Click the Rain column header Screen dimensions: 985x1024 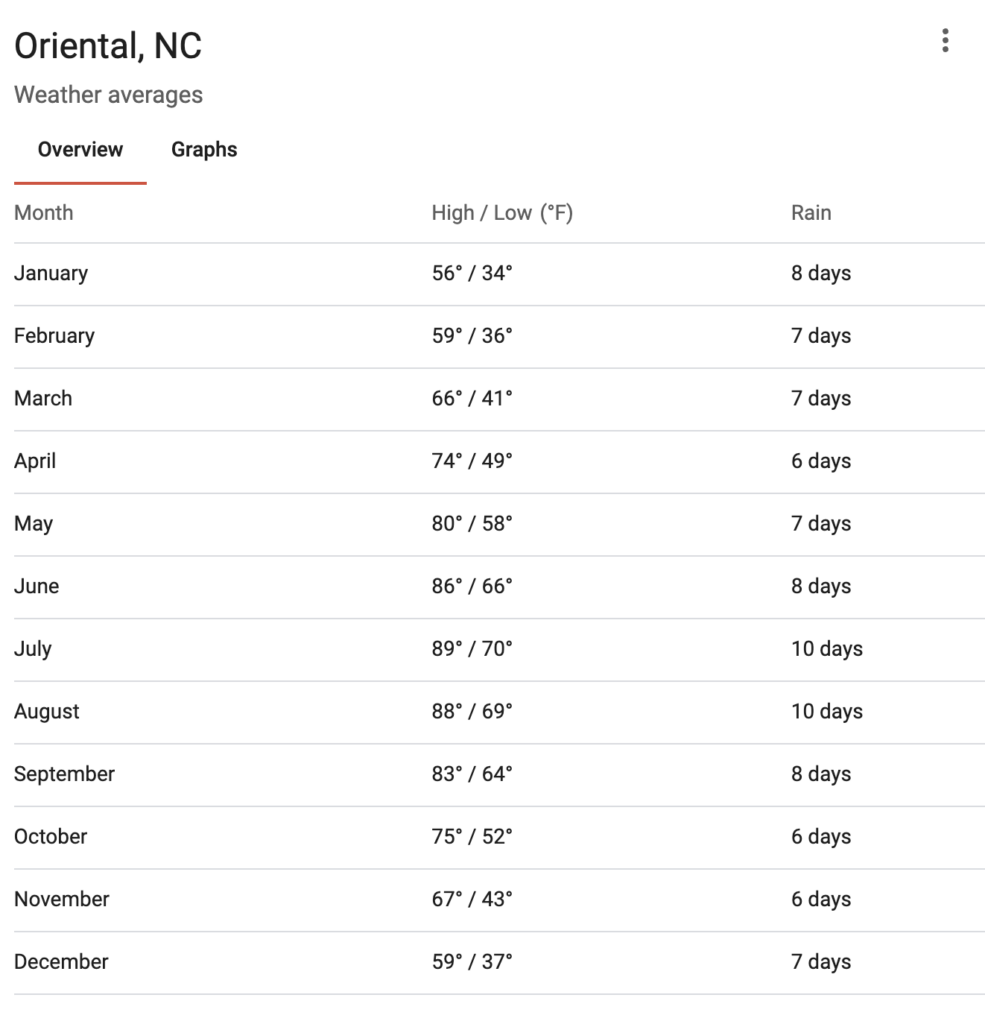tap(811, 213)
